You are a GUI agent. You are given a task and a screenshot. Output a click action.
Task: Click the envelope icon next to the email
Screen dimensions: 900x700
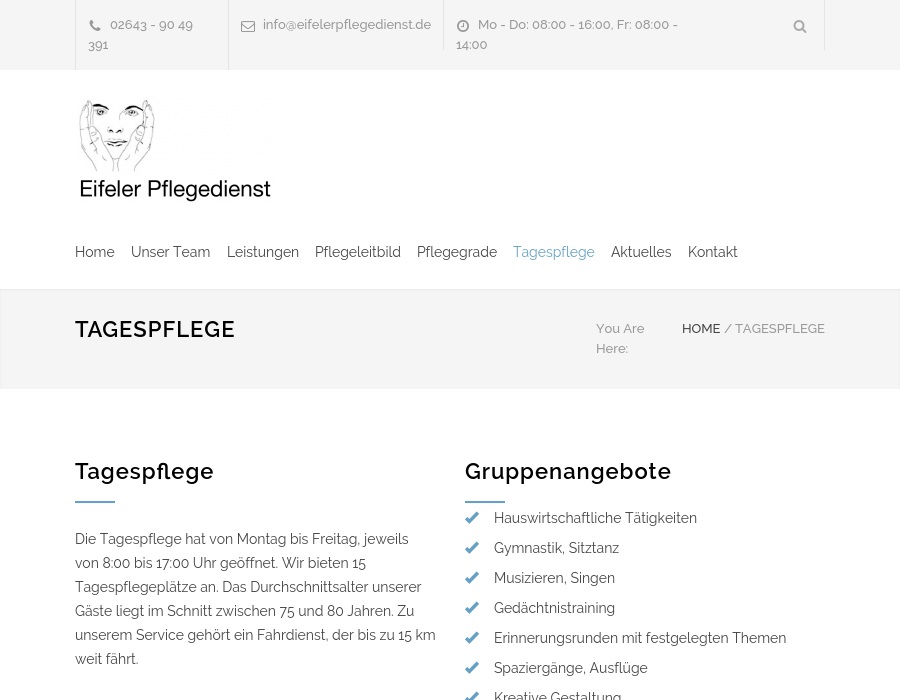(249, 26)
